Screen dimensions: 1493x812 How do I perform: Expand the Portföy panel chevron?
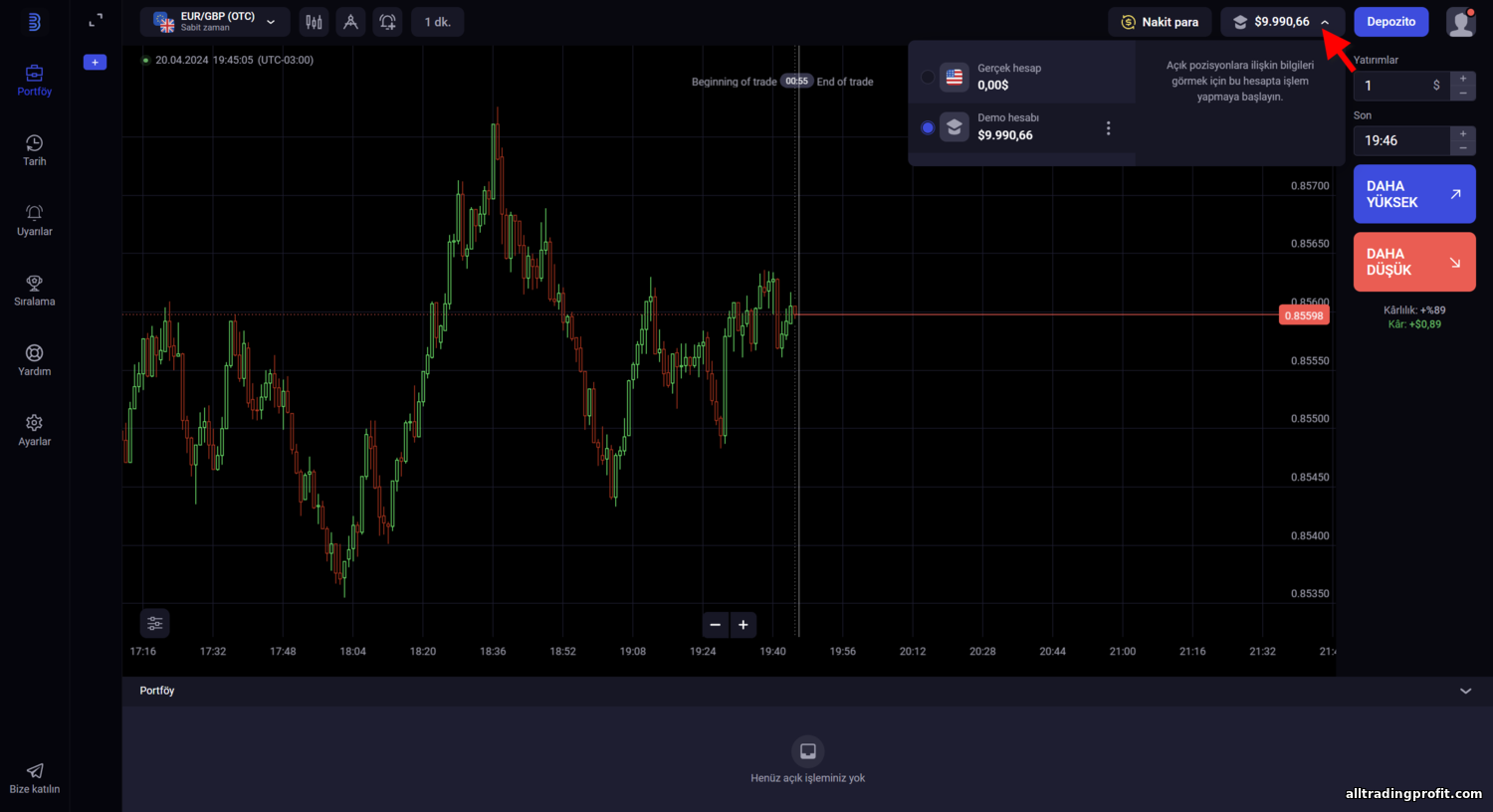coord(1465,691)
